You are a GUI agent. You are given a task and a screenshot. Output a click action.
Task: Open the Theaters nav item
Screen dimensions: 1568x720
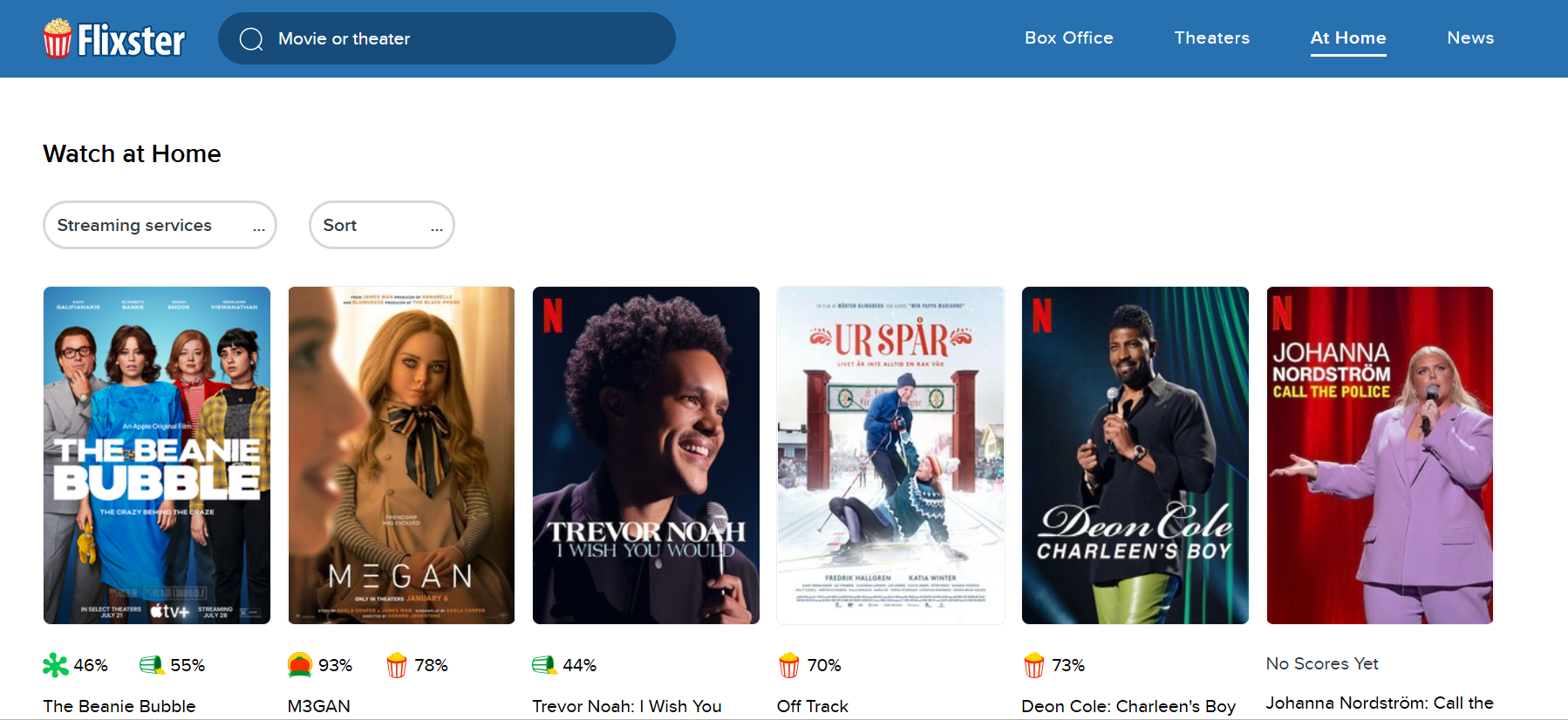[x=1212, y=37]
